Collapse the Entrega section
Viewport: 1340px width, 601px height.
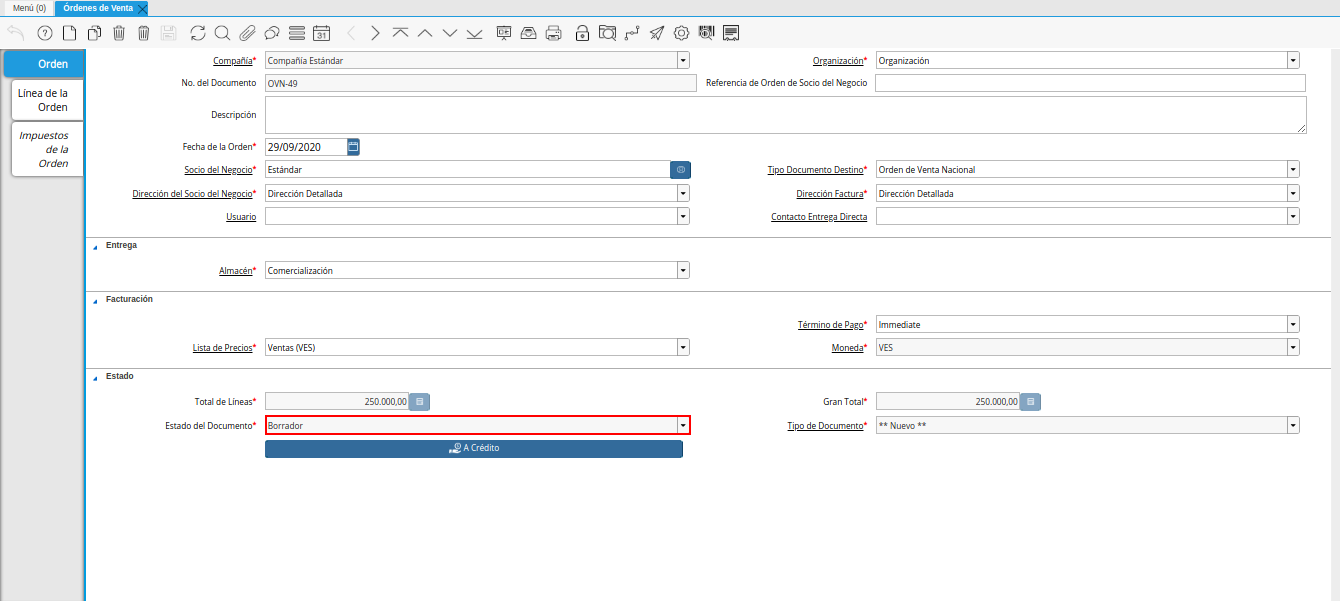pos(96,246)
